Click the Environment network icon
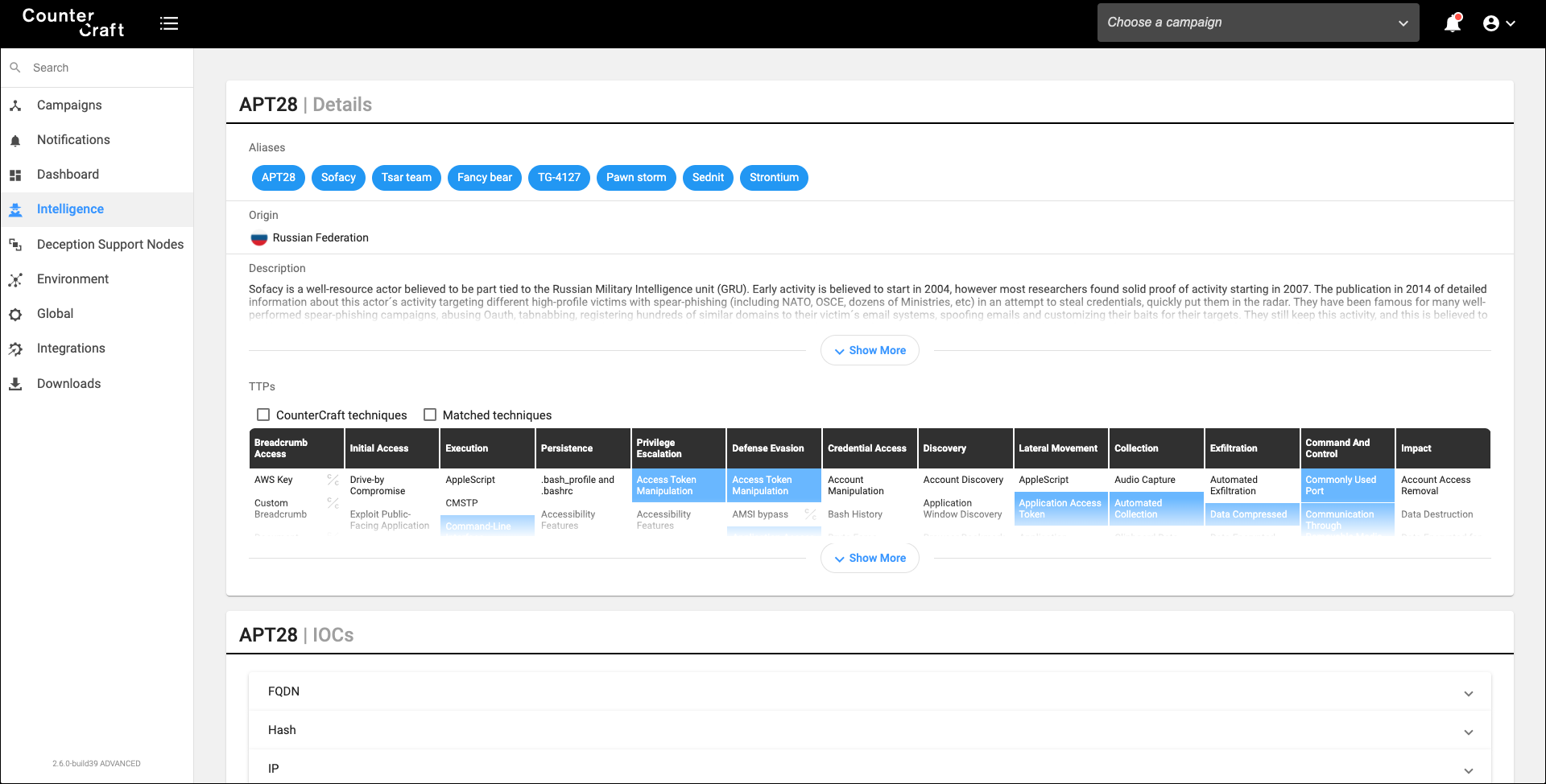 click(x=15, y=279)
